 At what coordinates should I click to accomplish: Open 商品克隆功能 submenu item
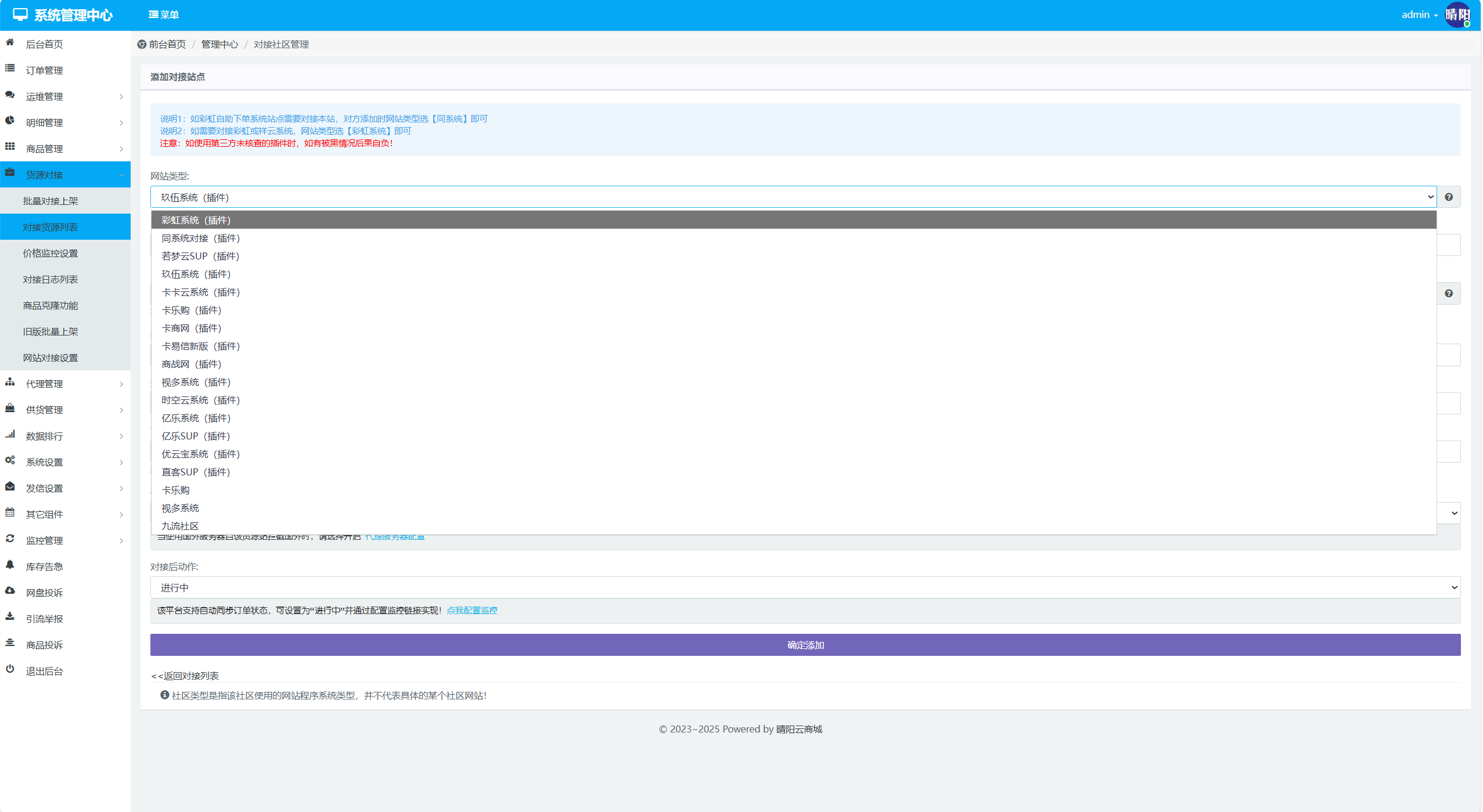(65, 305)
